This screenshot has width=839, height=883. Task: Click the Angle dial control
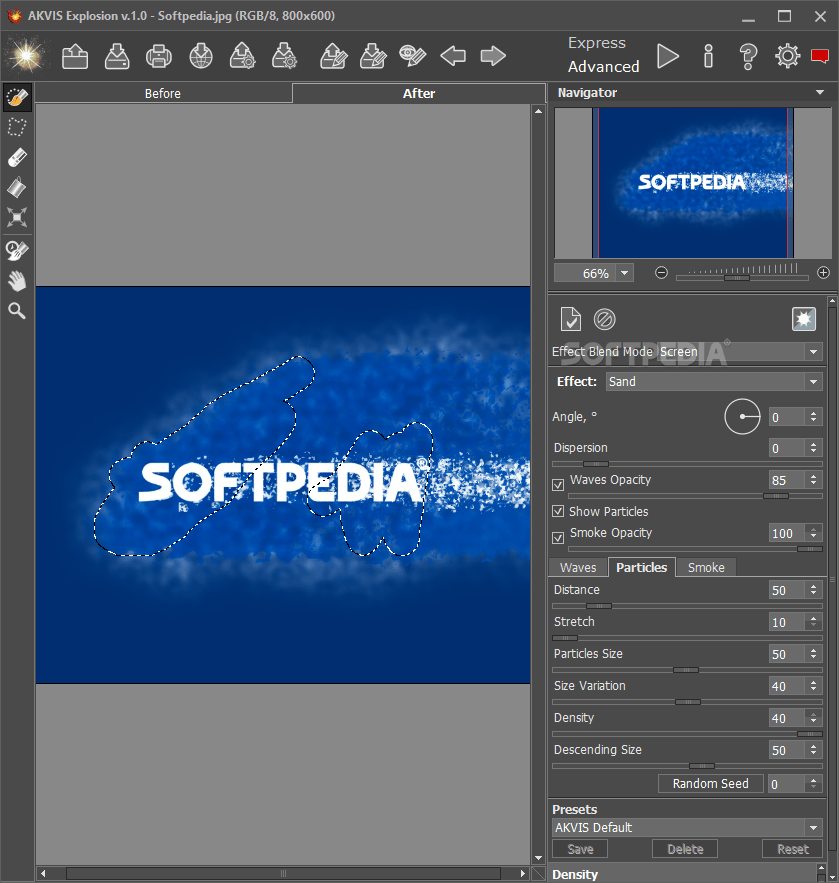[742, 417]
